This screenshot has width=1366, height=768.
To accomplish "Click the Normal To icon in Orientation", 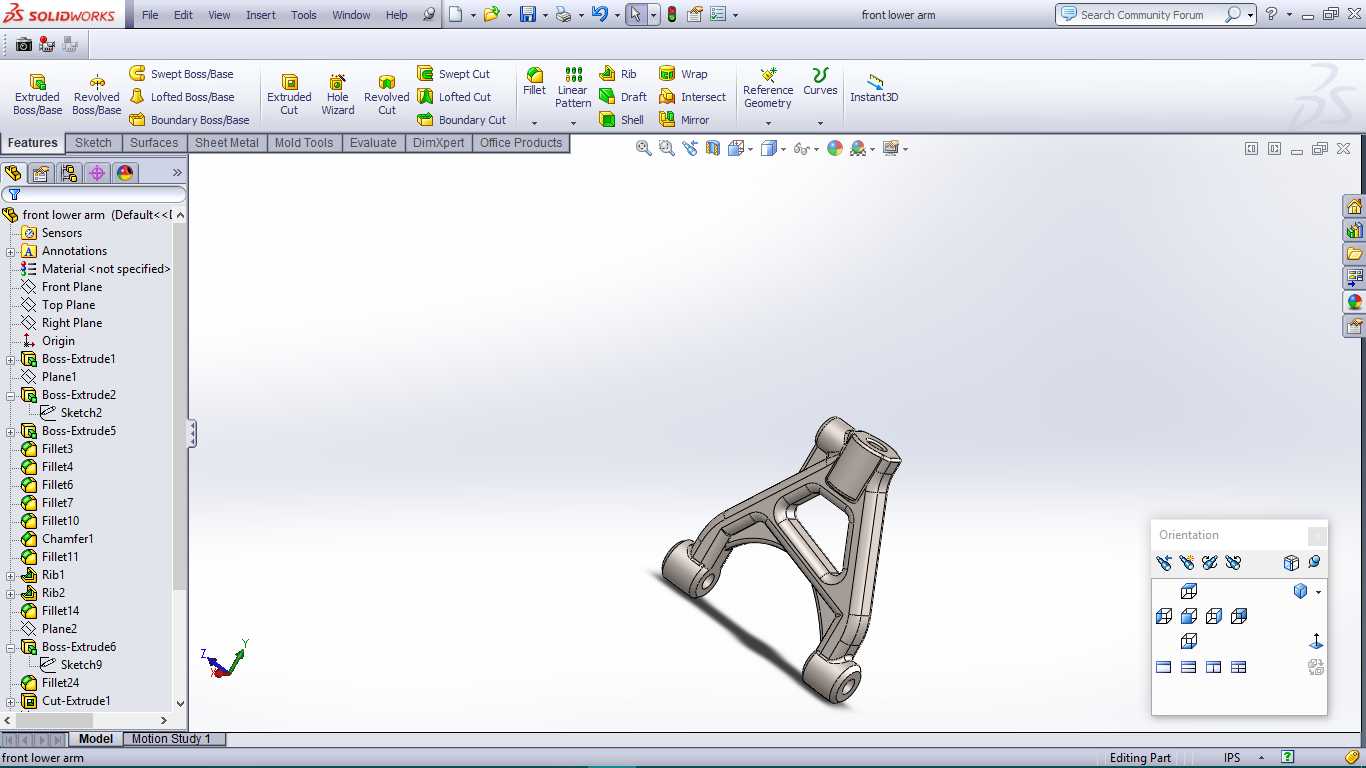I will pyautogui.click(x=1316, y=641).
